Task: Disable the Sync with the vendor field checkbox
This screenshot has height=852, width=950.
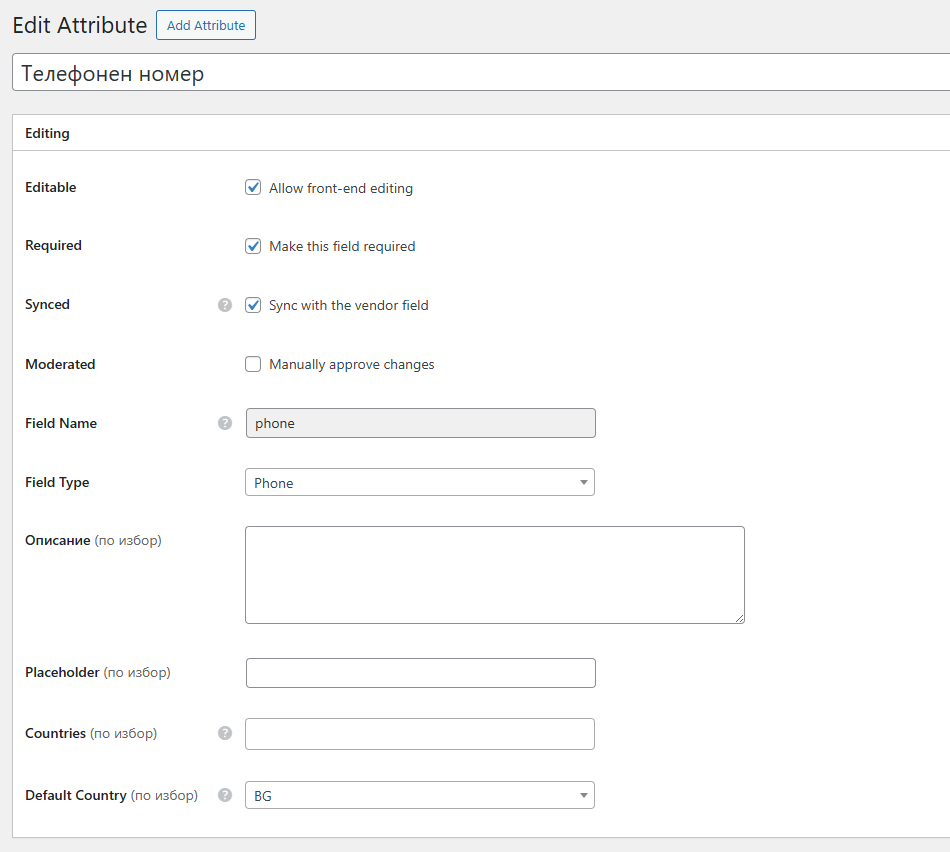Action: pos(253,305)
